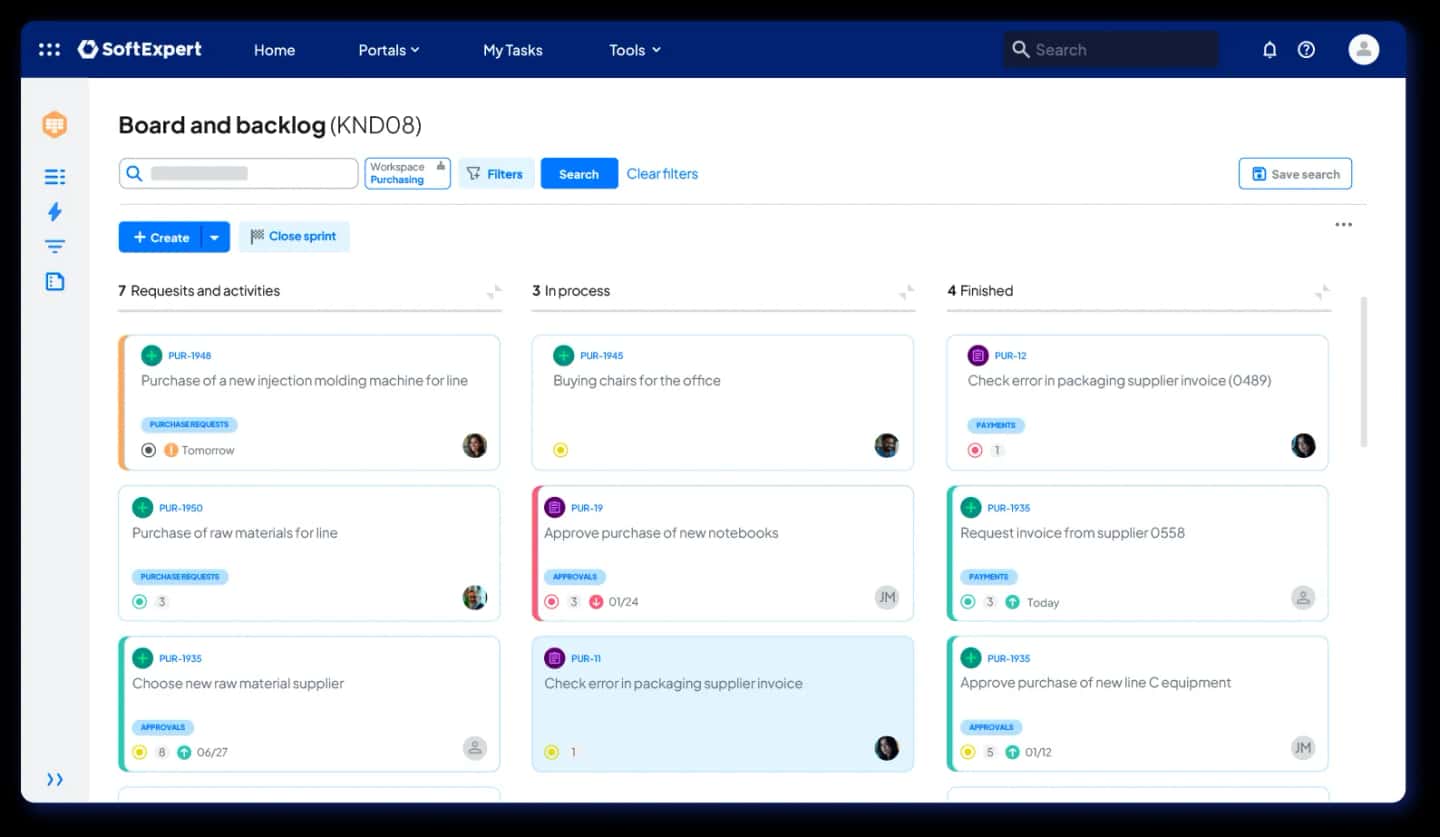
Task: Open the lightning bolt sidebar icon
Action: [x=55, y=211]
